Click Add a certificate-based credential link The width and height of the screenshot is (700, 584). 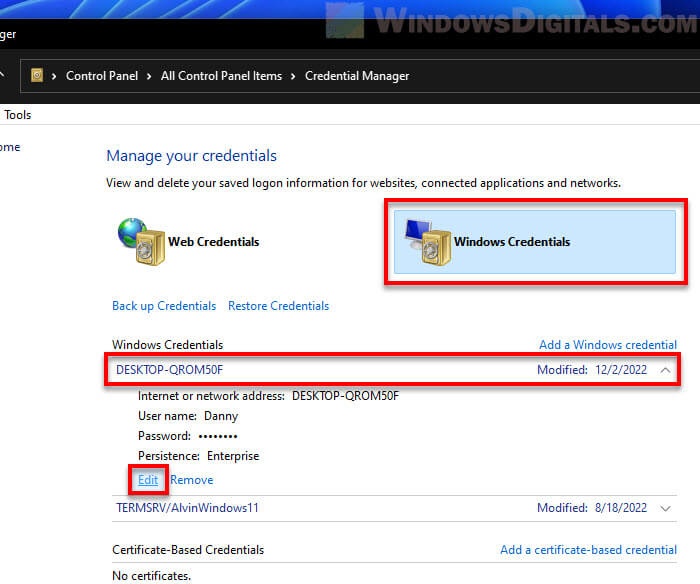point(588,550)
